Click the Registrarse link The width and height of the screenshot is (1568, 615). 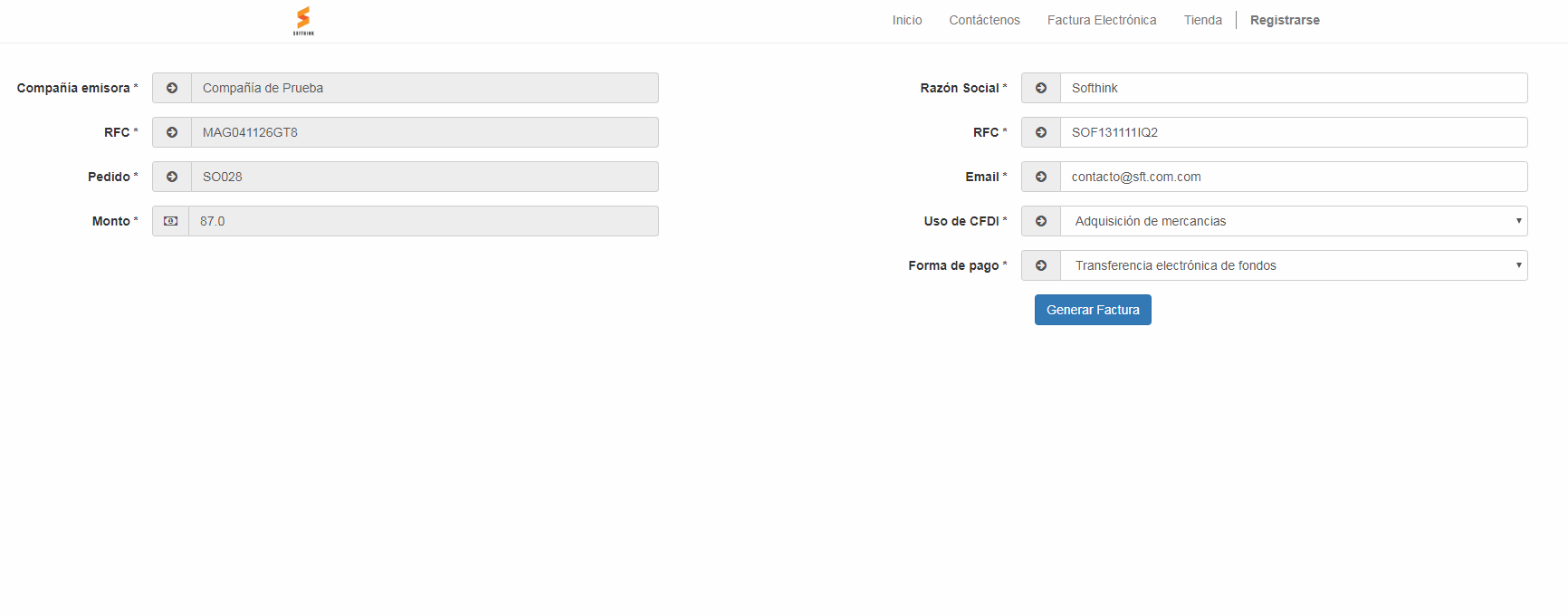tap(1284, 20)
